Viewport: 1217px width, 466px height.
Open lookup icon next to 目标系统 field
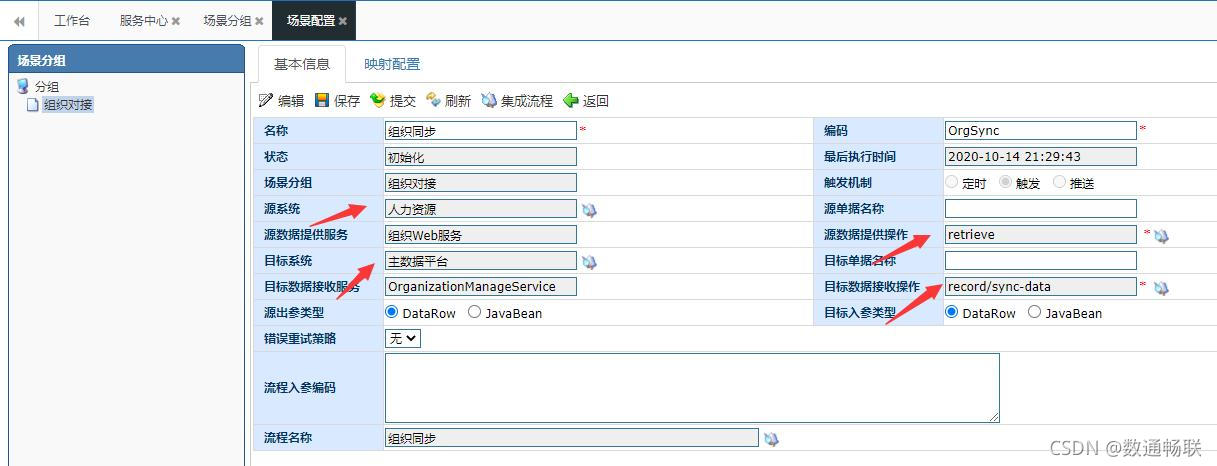click(x=589, y=262)
